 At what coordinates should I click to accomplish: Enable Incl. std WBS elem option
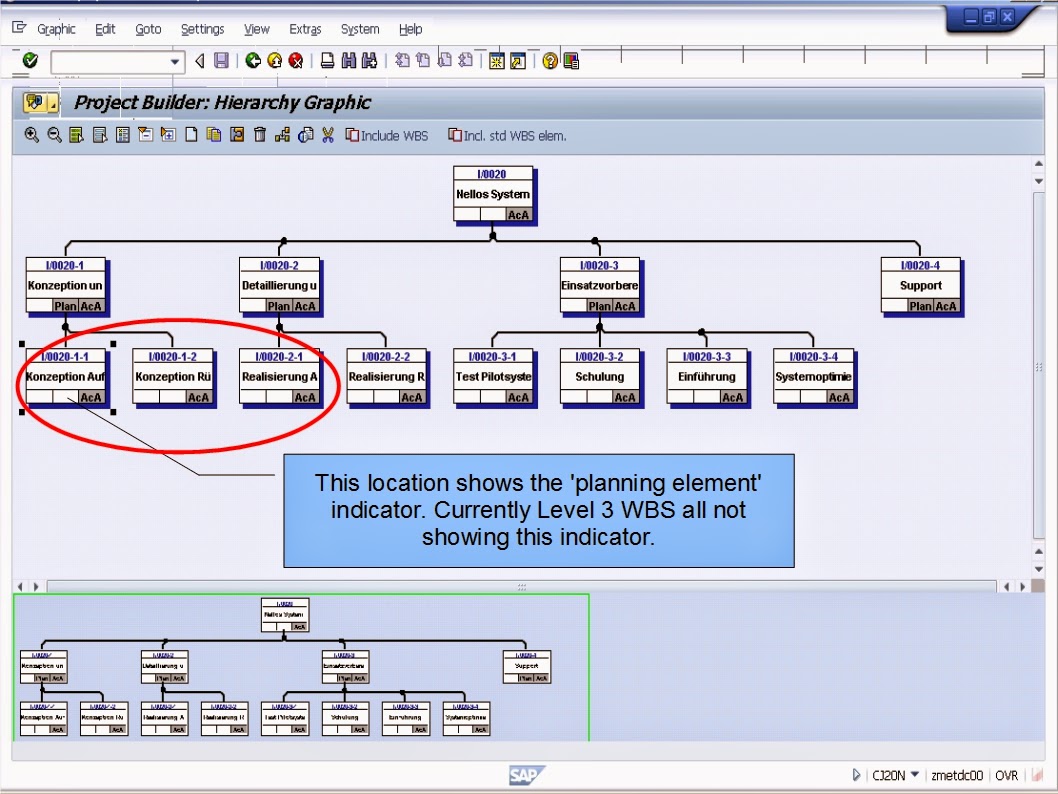click(x=507, y=134)
